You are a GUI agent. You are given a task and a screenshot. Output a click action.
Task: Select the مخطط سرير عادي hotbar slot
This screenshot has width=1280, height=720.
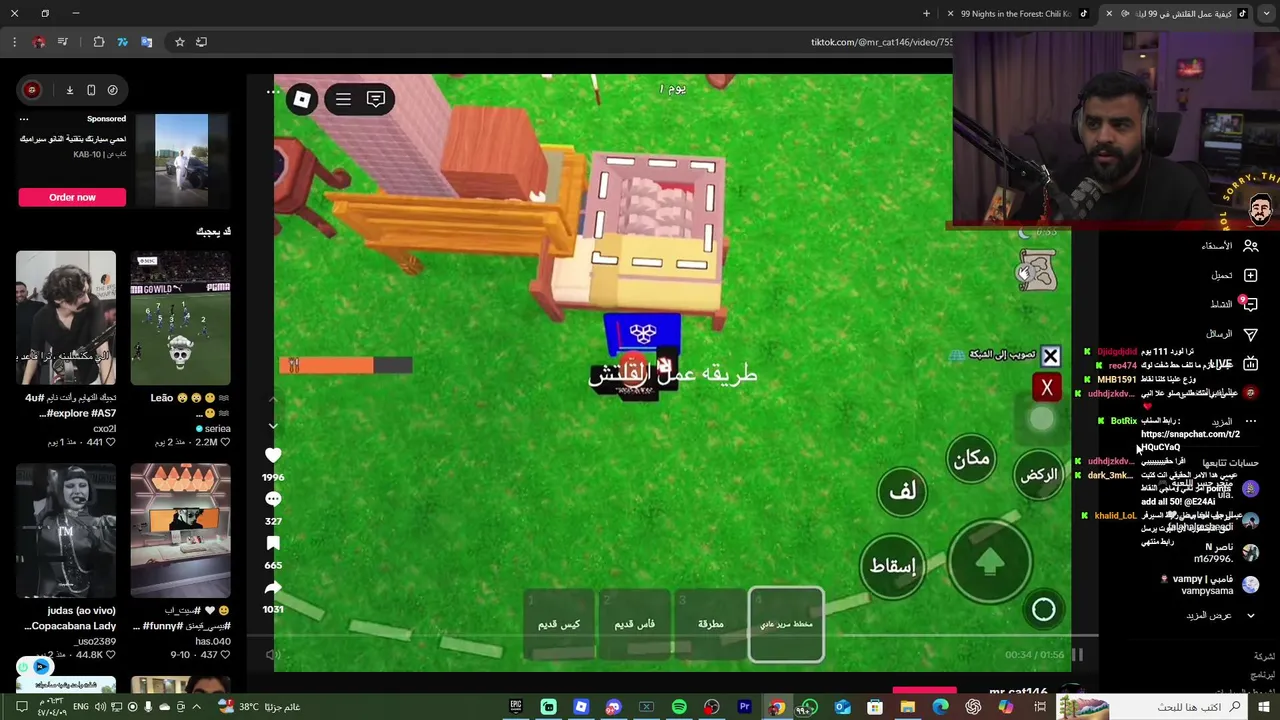[x=787, y=624]
